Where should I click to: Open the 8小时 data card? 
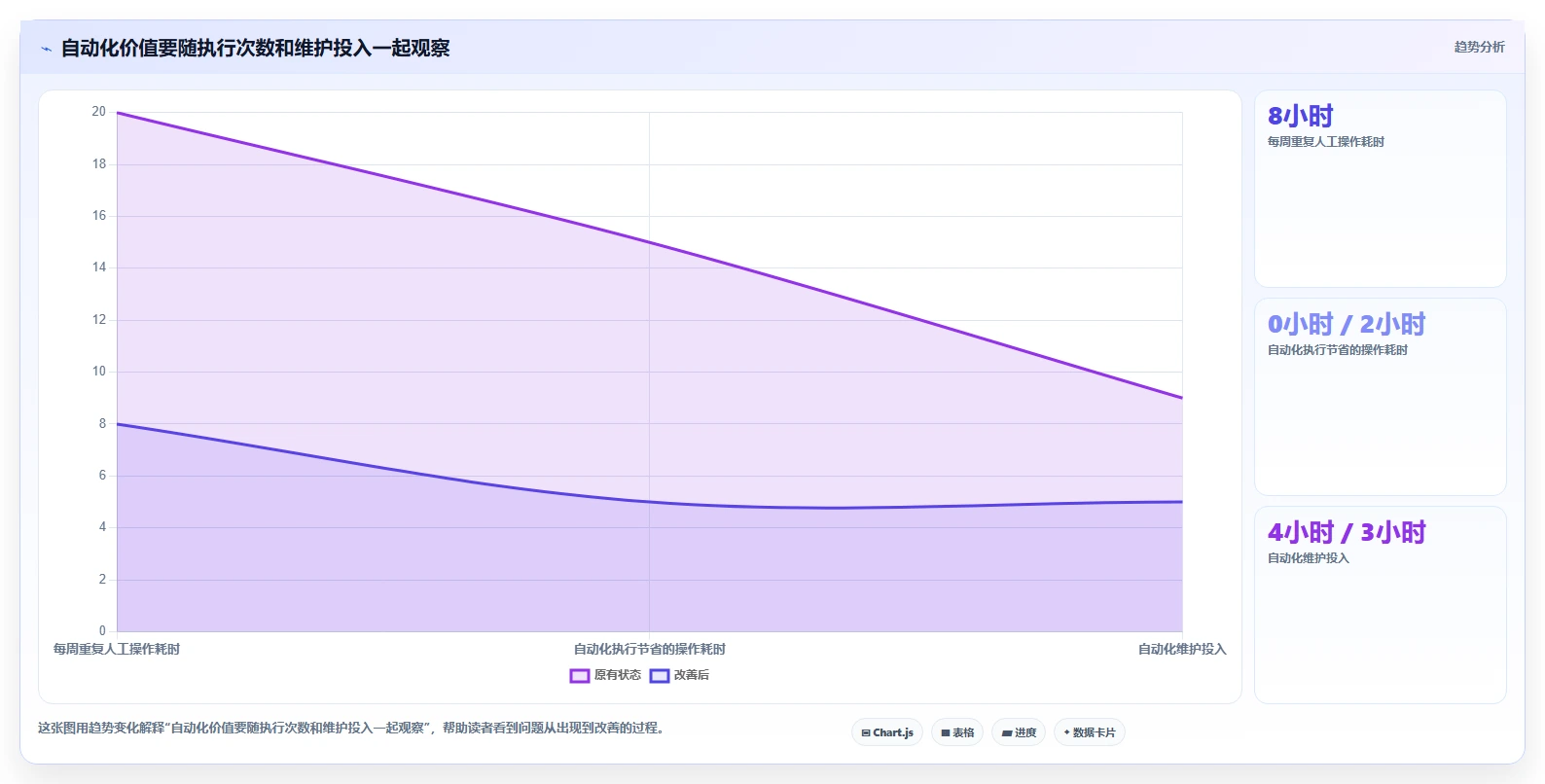tap(1380, 189)
